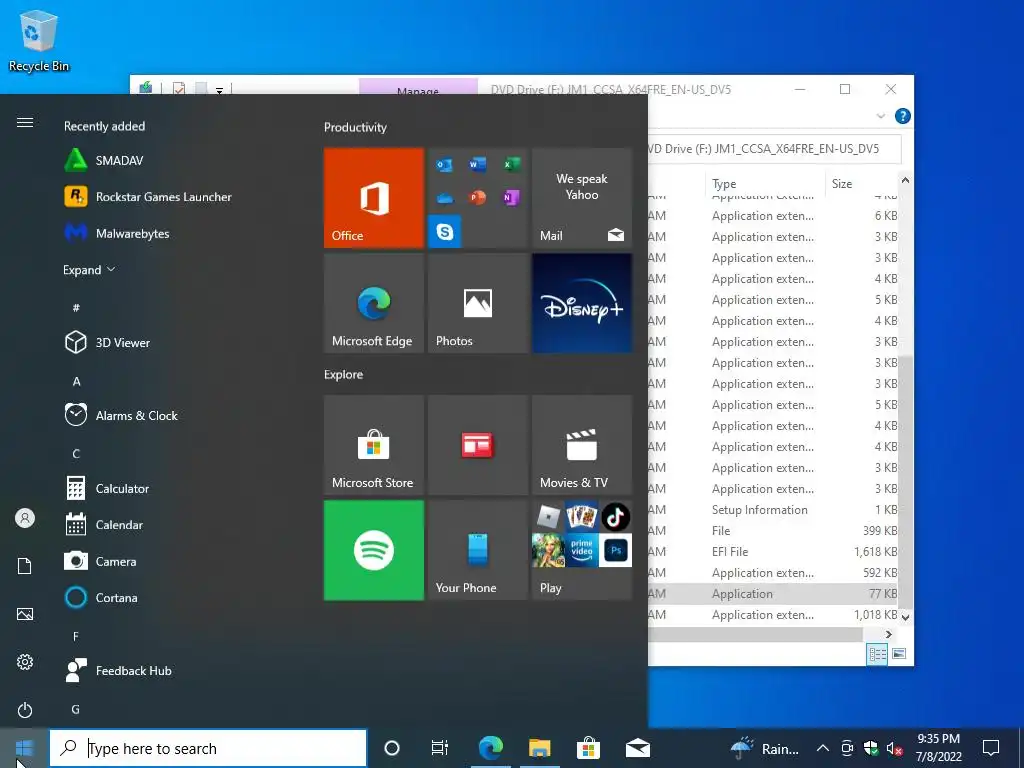Show hidden tray icons chevron
The height and width of the screenshot is (768, 1024).
pyautogui.click(x=823, y=748)
